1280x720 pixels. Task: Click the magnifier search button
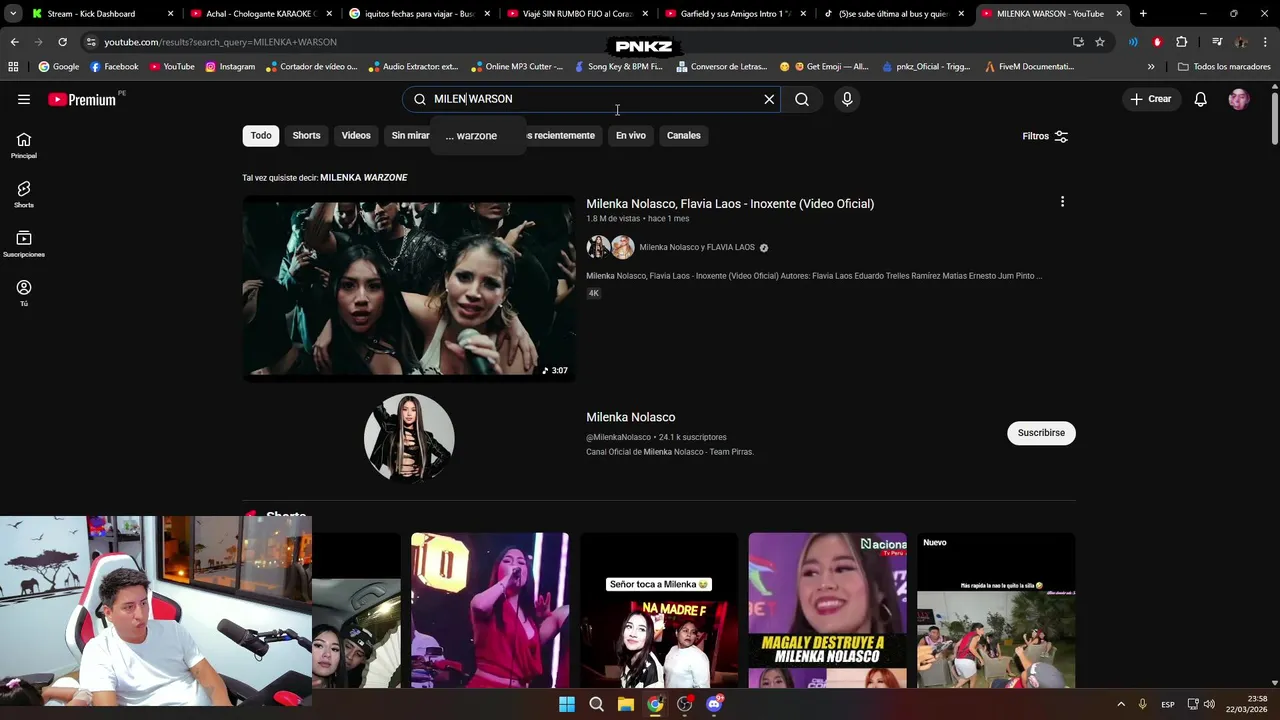802,99
